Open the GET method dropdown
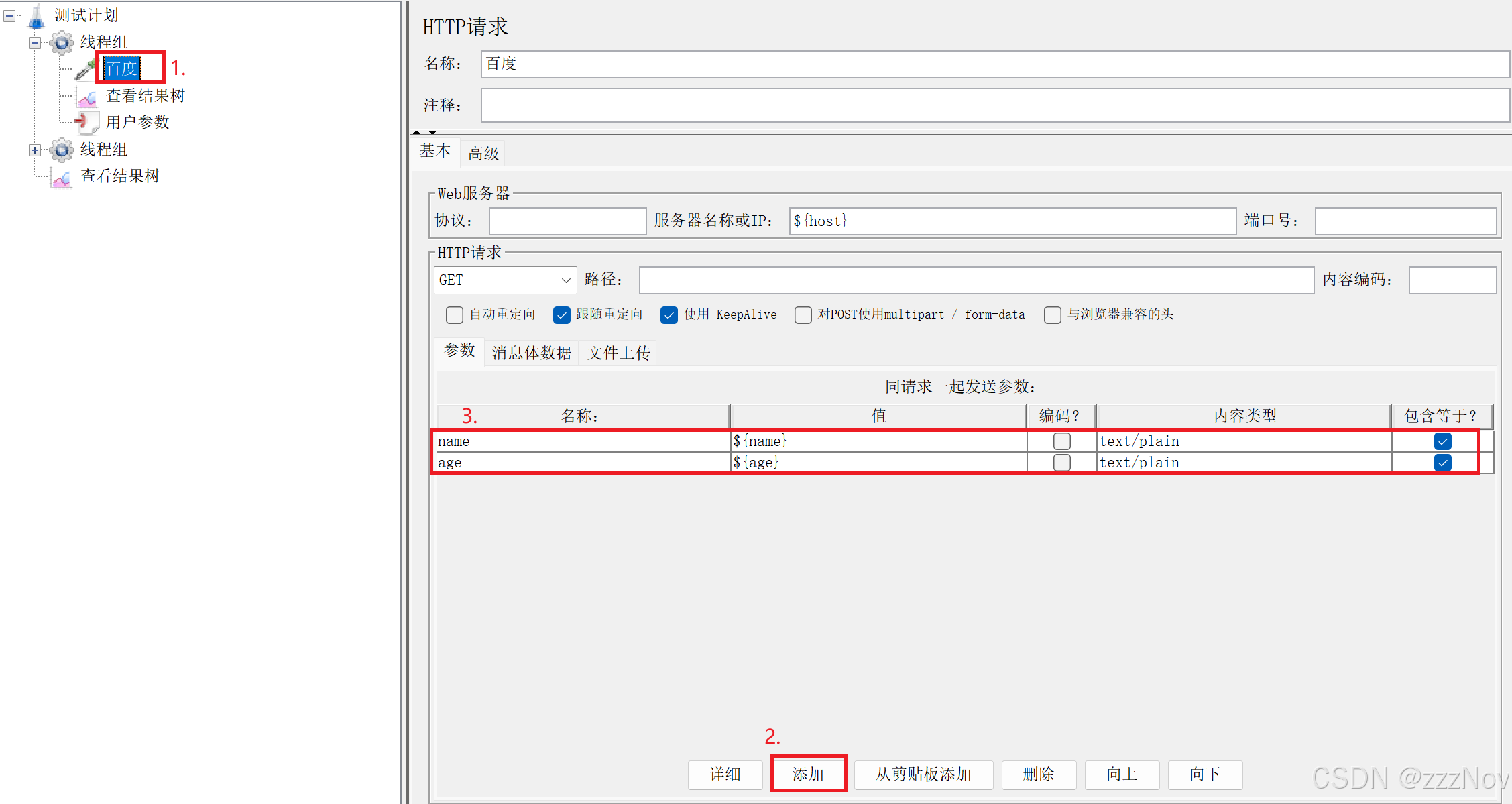Viewport: 1512px width, 804px height. click(565, 280)
